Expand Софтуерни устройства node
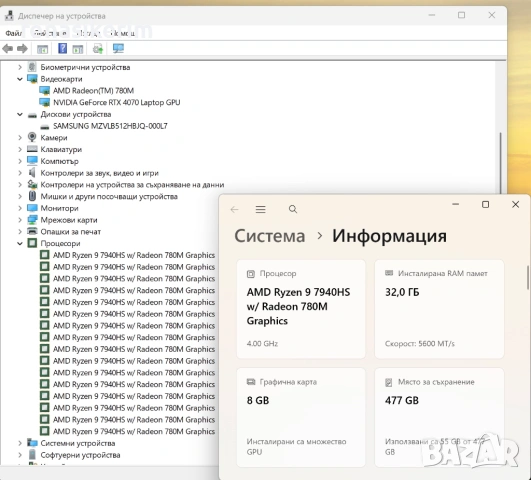The width and height of the screenshot is (531, 480). click(20, 455)
